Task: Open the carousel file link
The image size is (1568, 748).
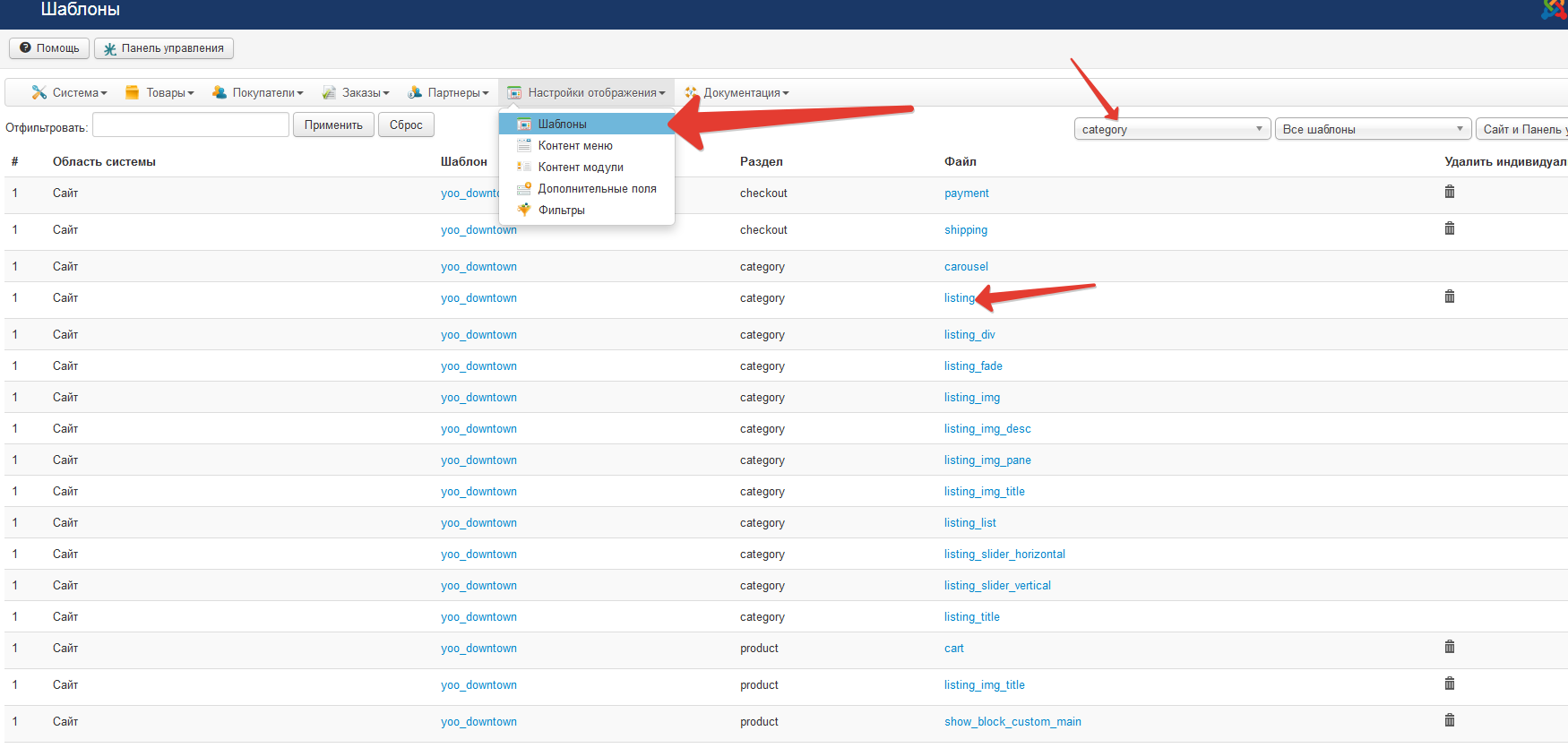Action: [x=966, y=267]
